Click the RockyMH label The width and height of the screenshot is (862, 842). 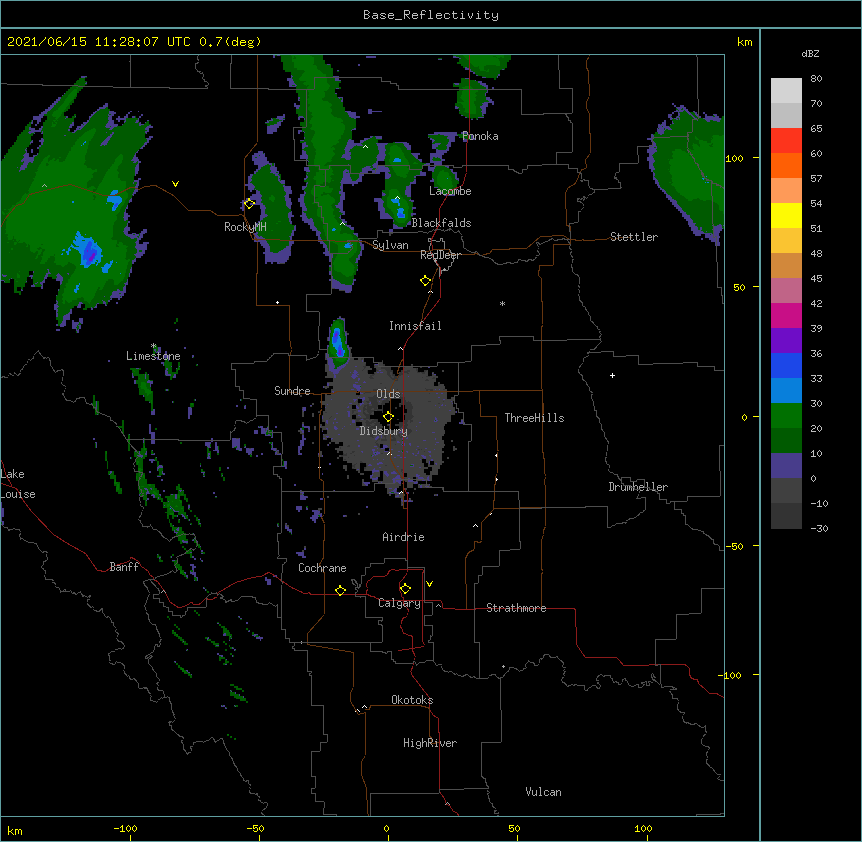(x=245, y=227)
